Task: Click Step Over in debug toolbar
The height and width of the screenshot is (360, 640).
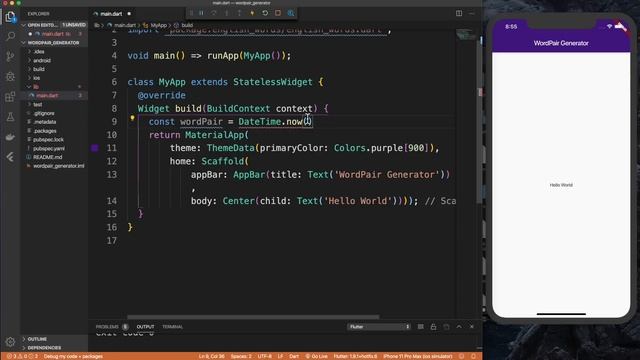Action: point(214,13)
